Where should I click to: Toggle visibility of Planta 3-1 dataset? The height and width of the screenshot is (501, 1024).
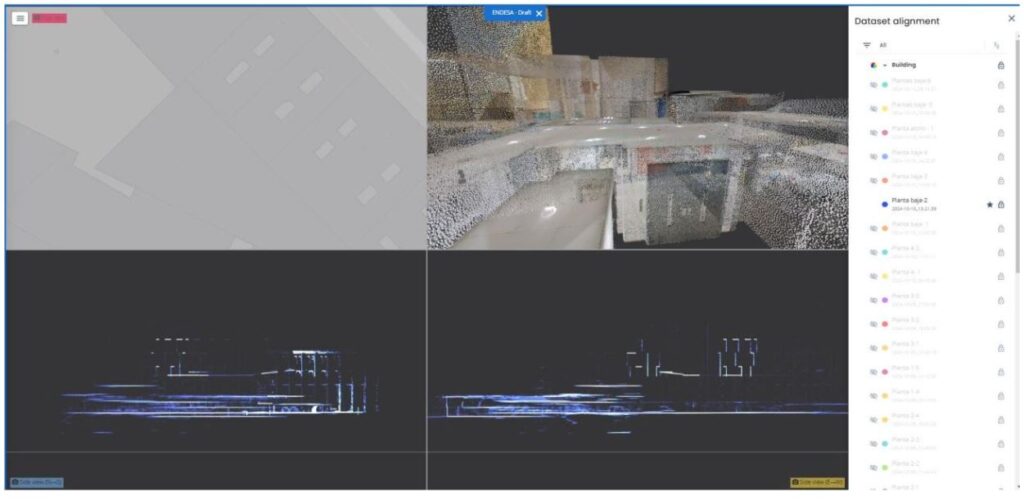pyautogui.click(x=873, y=348)
